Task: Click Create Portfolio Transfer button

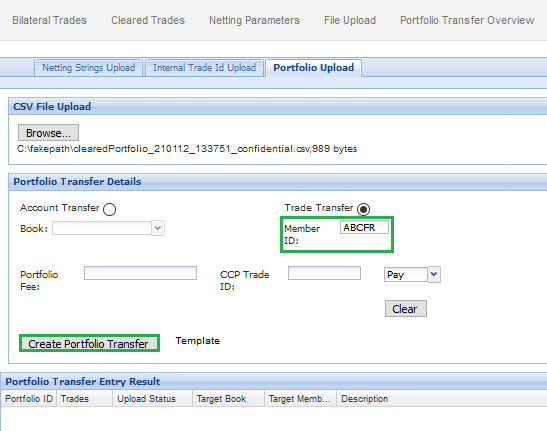Action: click(89, 344)
